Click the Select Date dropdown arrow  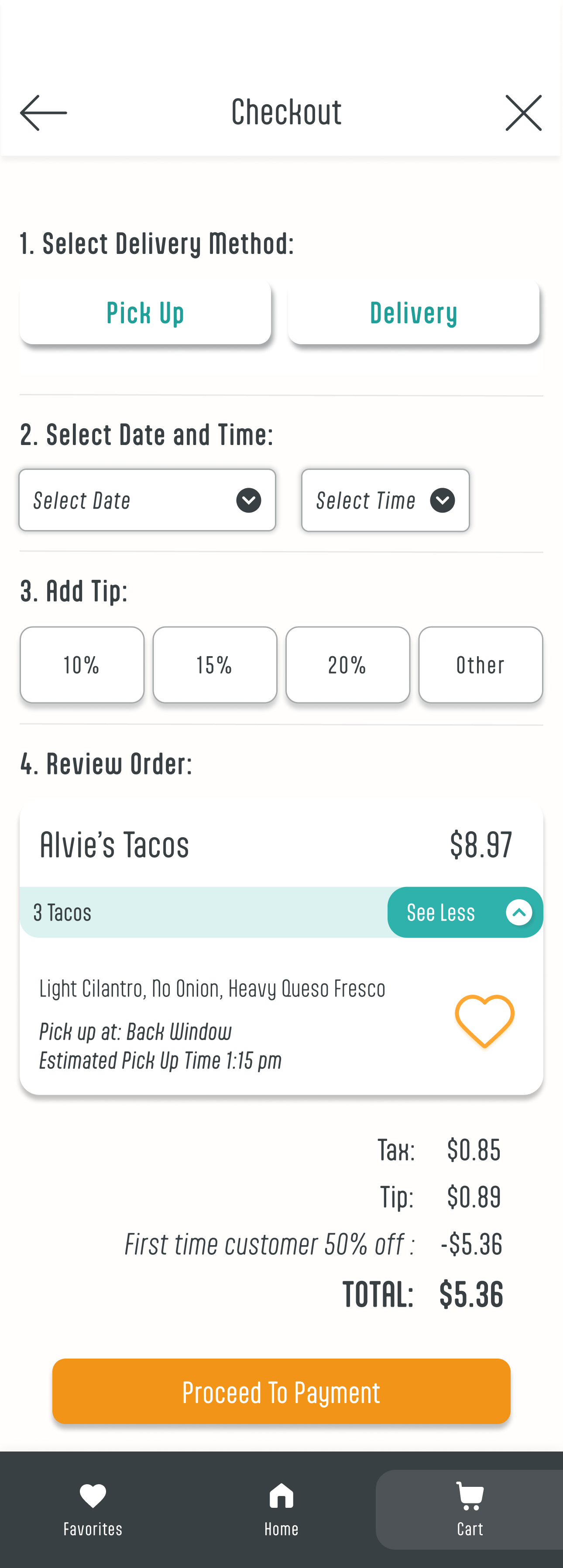(248, 500)
